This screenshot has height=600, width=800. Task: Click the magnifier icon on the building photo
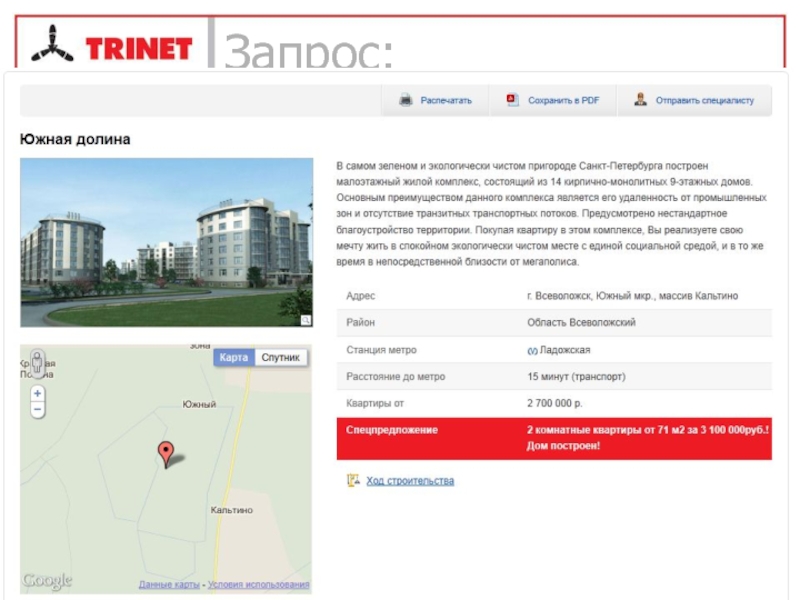(306, 320)
